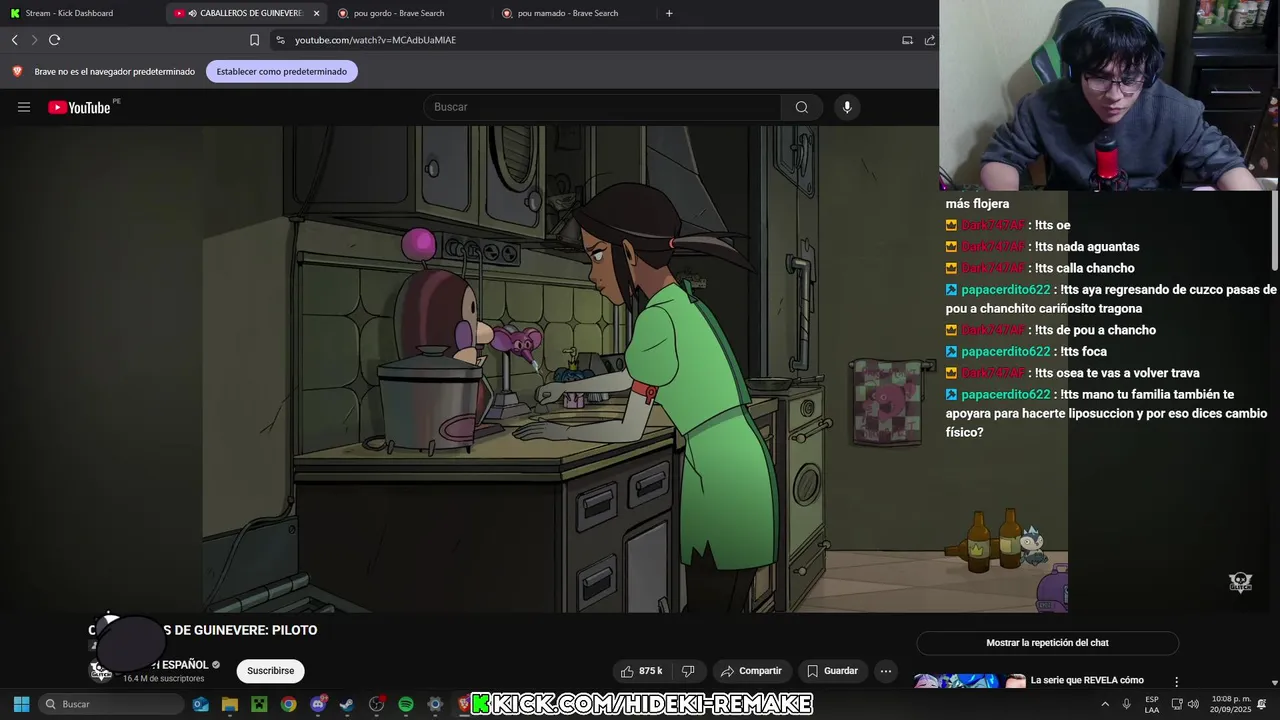Click the tray microphone status icon

pos(1127,704)
